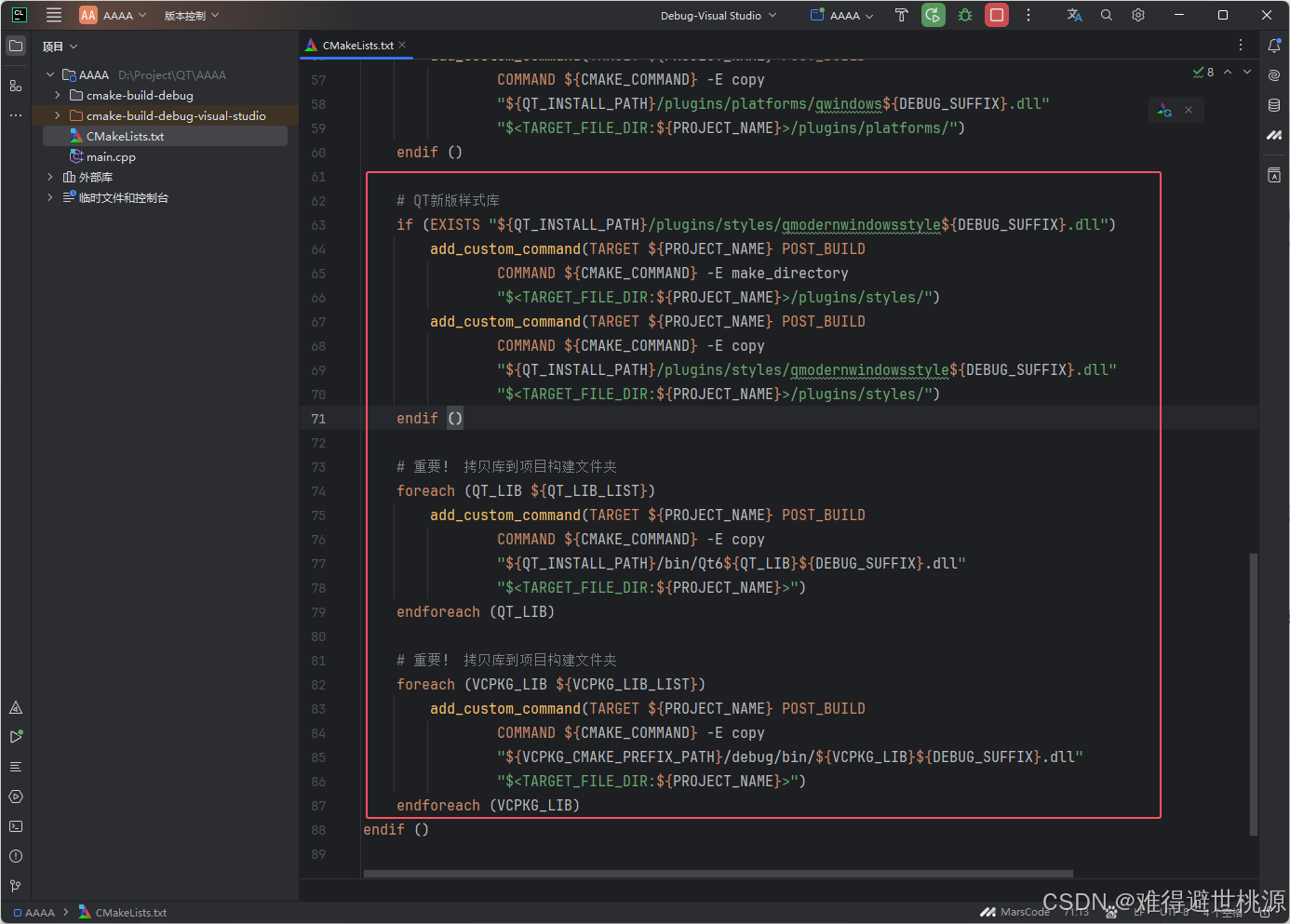Collapse the AAAA root folder
This screenshot has height=924, width=1290.
point(50,74)
